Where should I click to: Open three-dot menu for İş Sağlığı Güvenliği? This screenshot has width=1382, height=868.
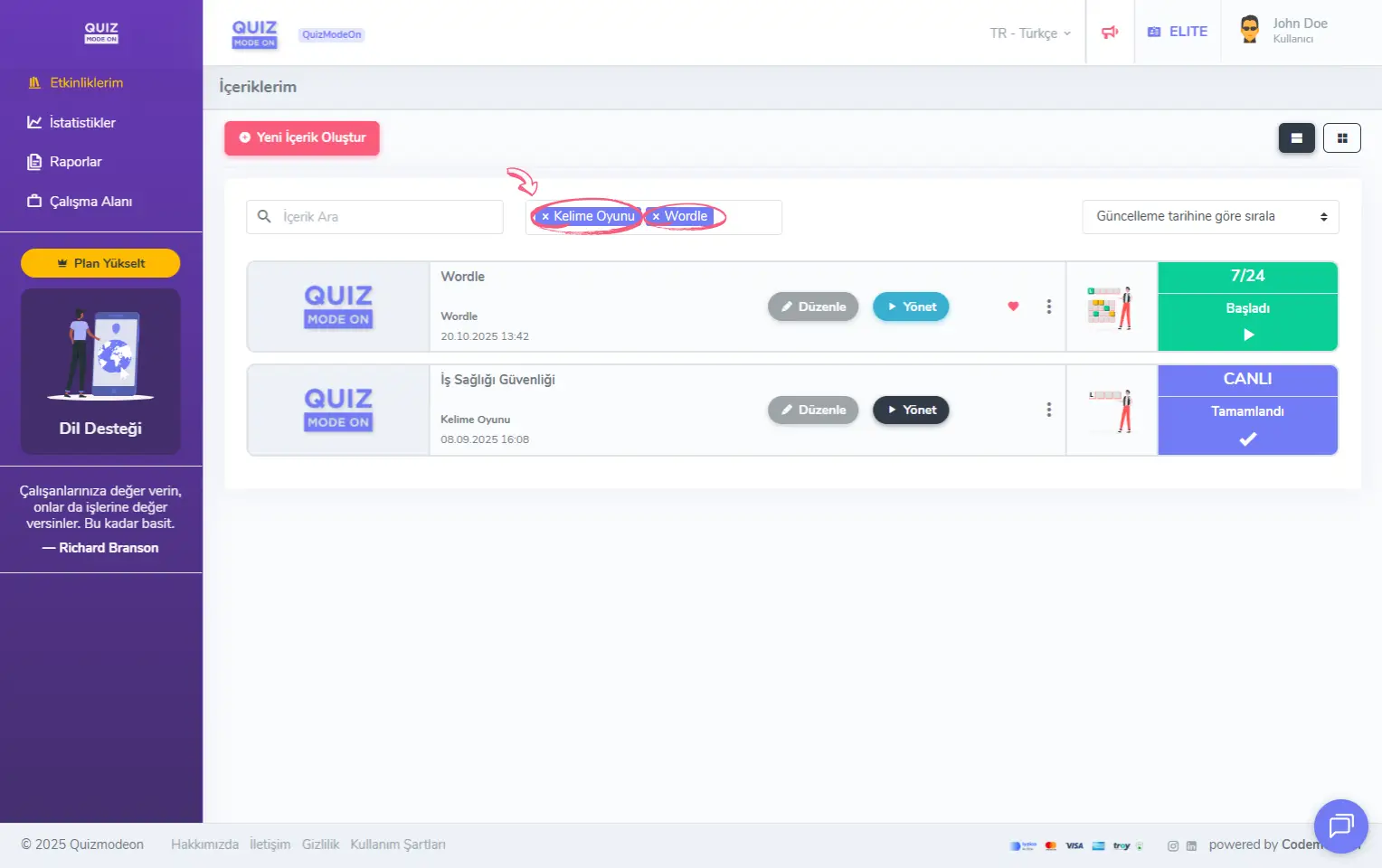point(1048,410)
